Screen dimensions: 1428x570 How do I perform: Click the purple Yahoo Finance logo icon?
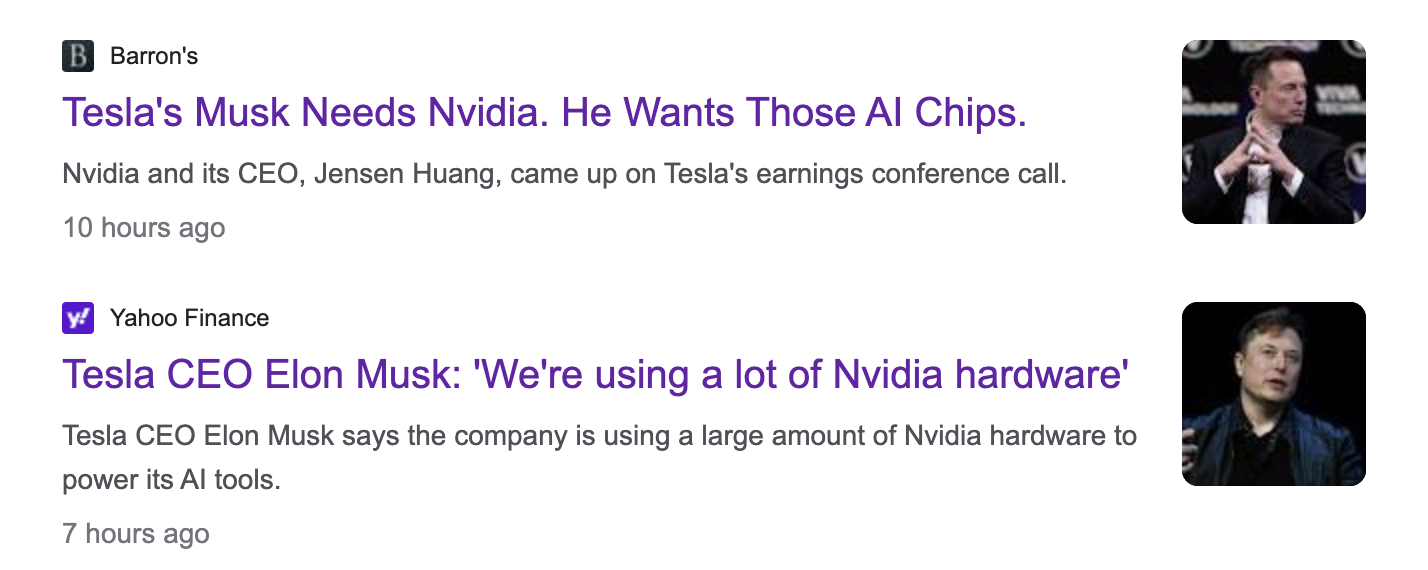point(78,318)
